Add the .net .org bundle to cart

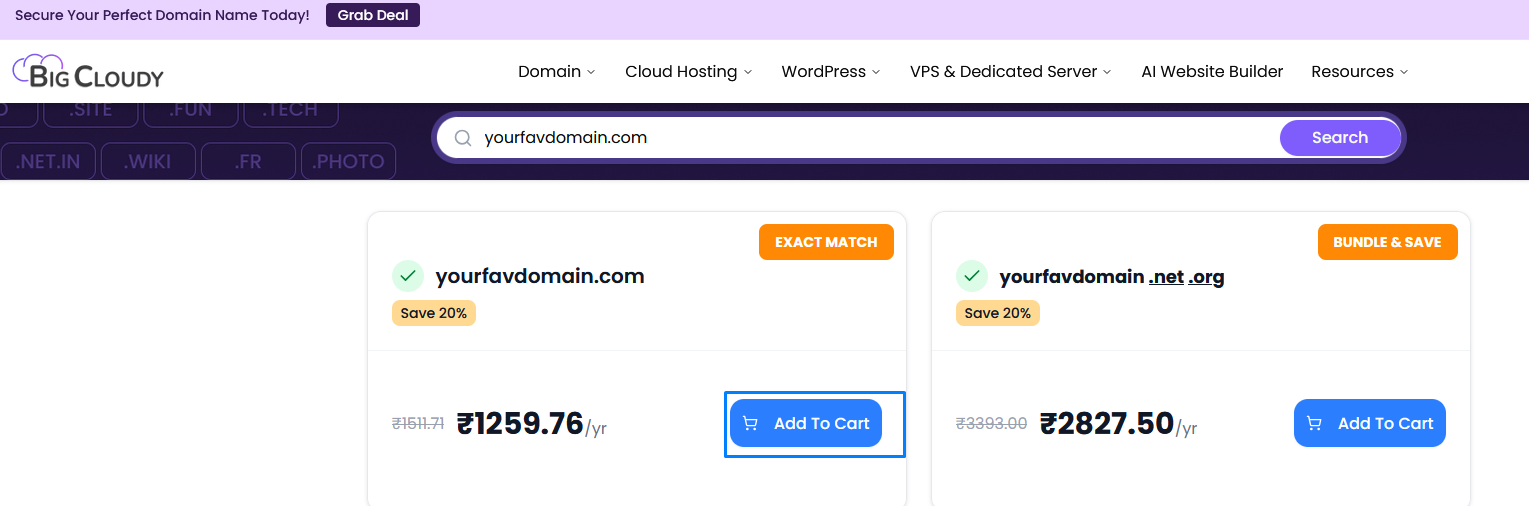[1369, 423]
